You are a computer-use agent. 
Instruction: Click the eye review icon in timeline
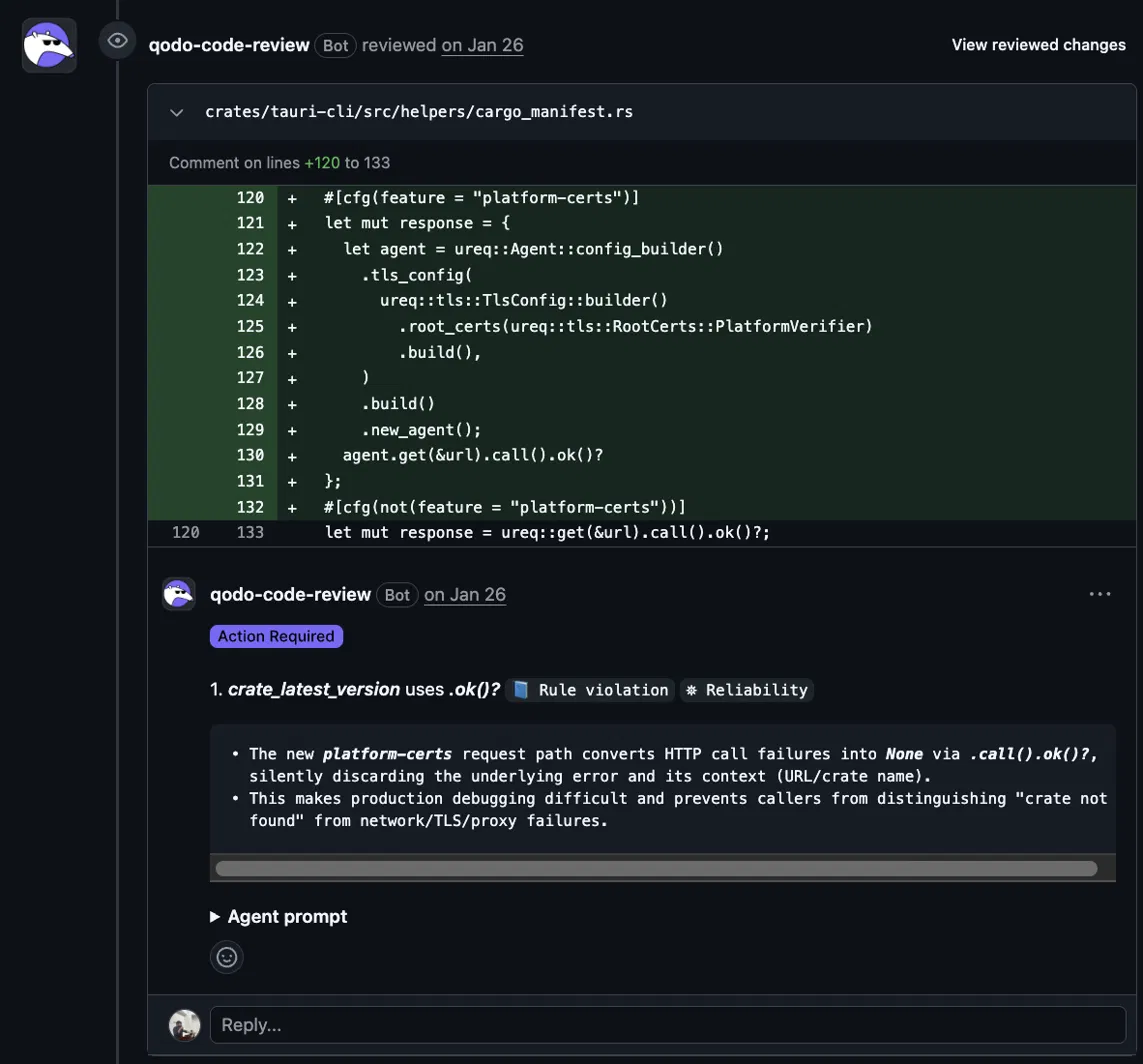coord(117,41)
